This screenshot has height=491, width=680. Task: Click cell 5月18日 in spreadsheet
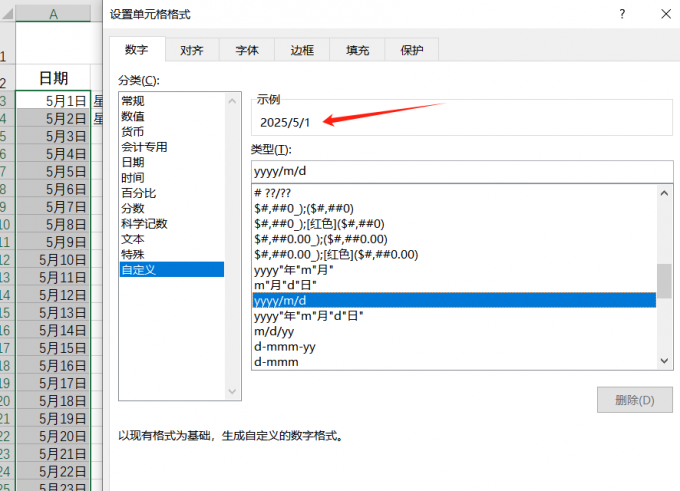[x=53, y=401]
